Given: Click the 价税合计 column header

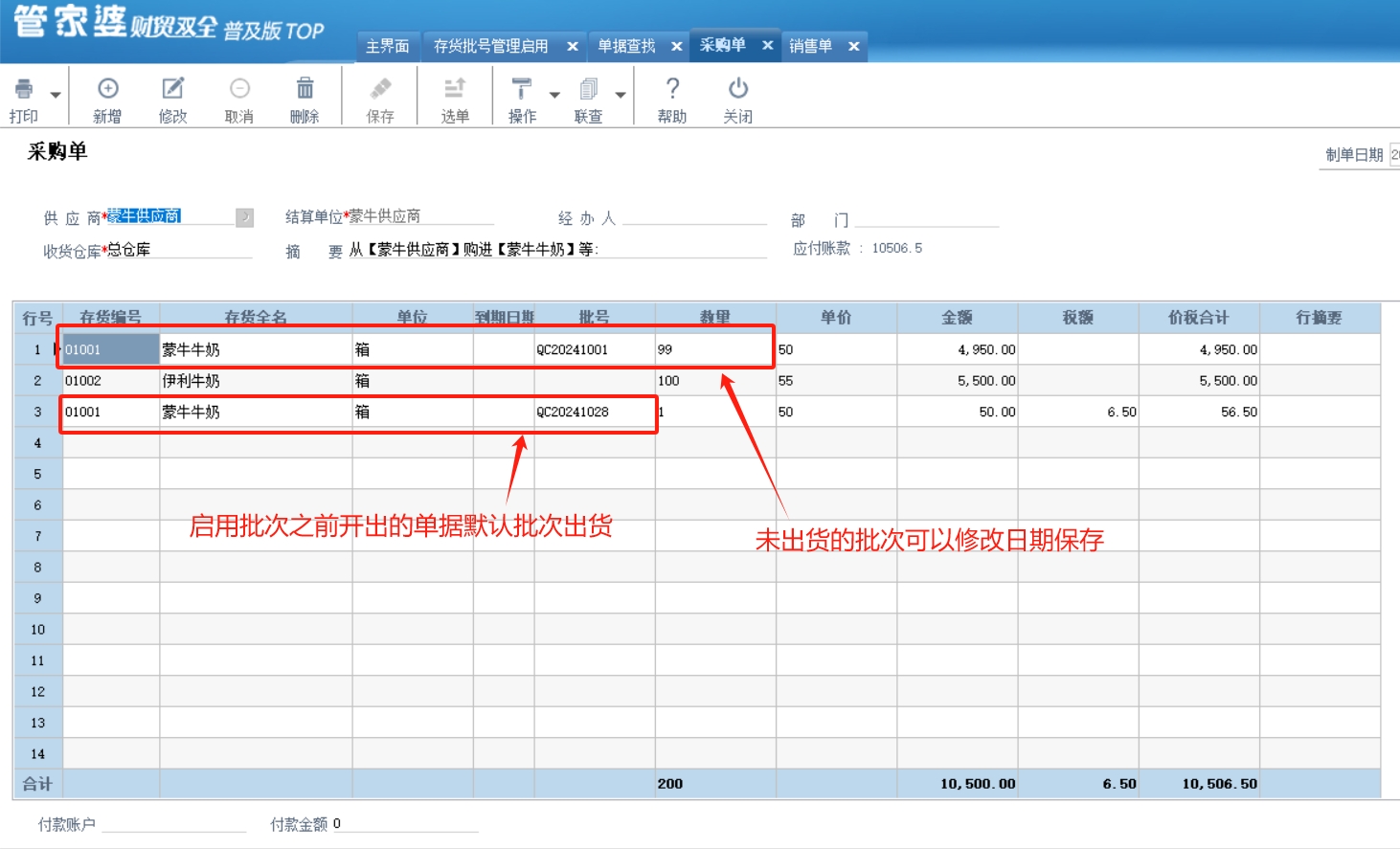Looking at the screenshot, I should (1199, 318).
